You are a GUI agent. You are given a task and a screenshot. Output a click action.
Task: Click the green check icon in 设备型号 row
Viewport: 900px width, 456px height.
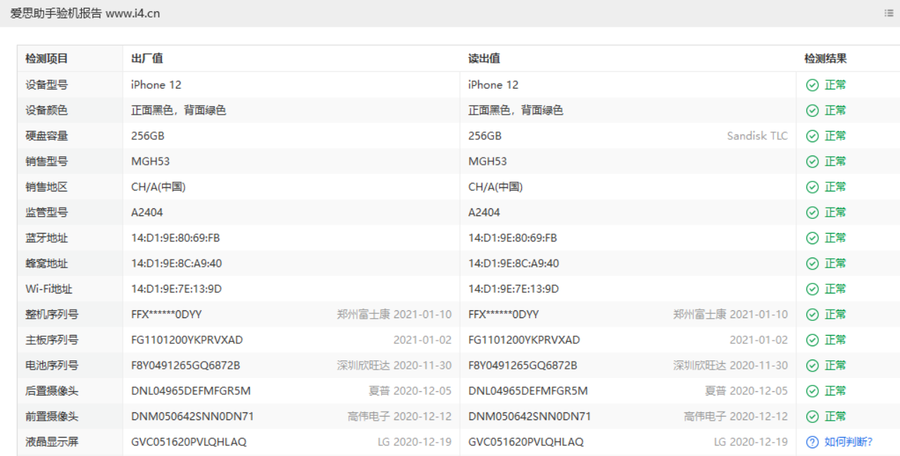point(812,85)
